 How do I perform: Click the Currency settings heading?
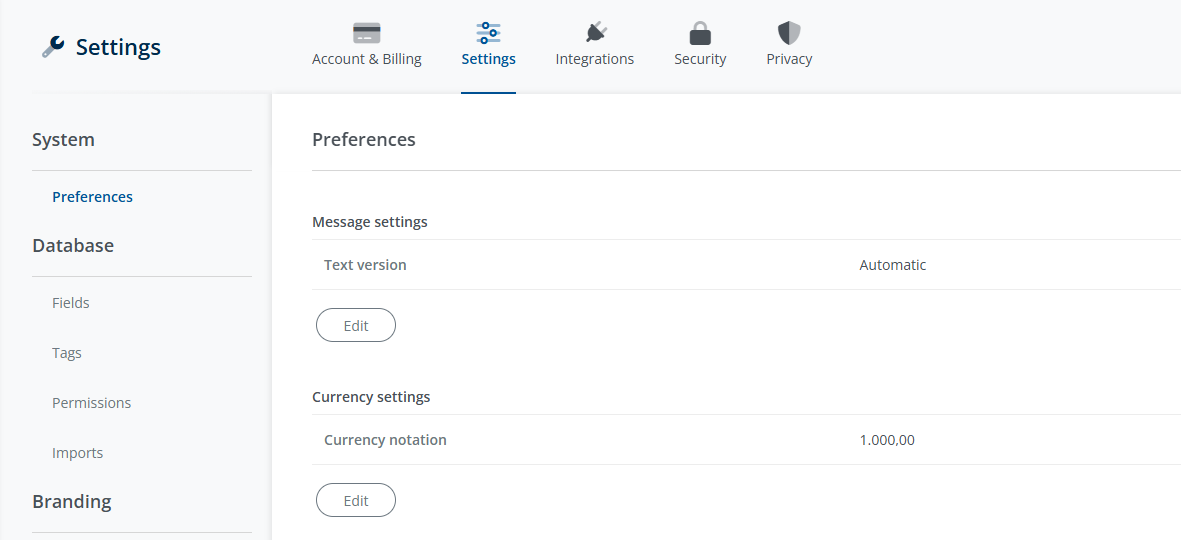[x=371, y=397]
